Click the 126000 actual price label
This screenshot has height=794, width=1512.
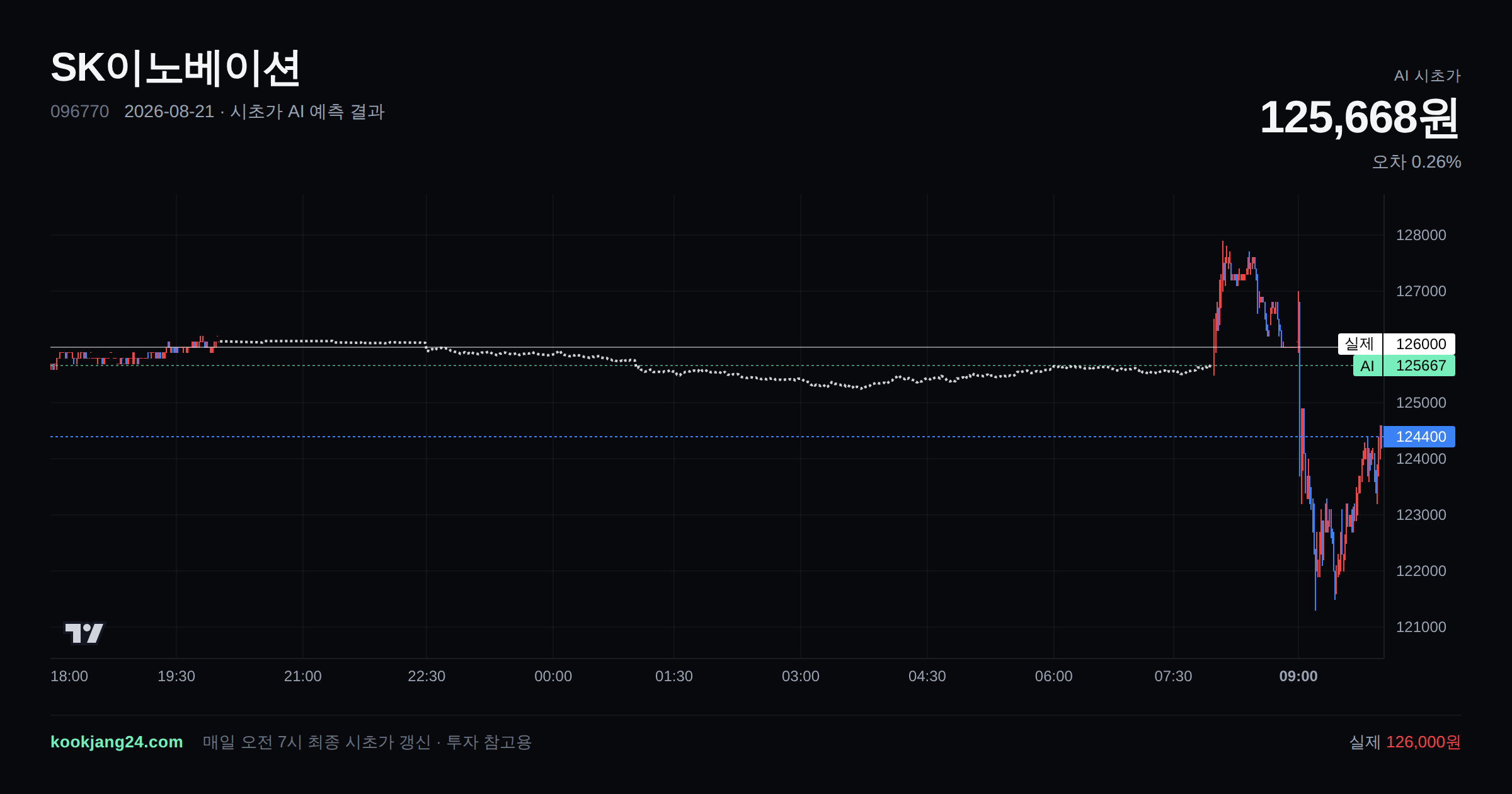click(1419, 344)
